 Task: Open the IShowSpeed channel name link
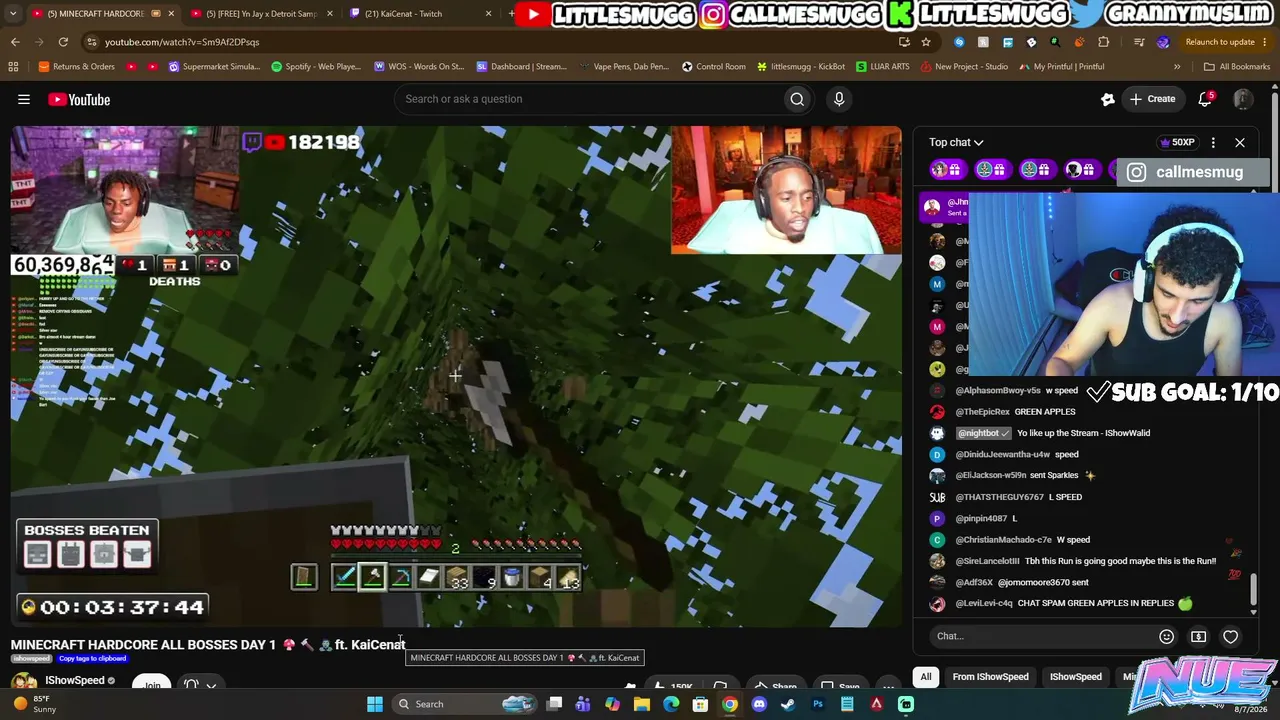click(75, 681)
